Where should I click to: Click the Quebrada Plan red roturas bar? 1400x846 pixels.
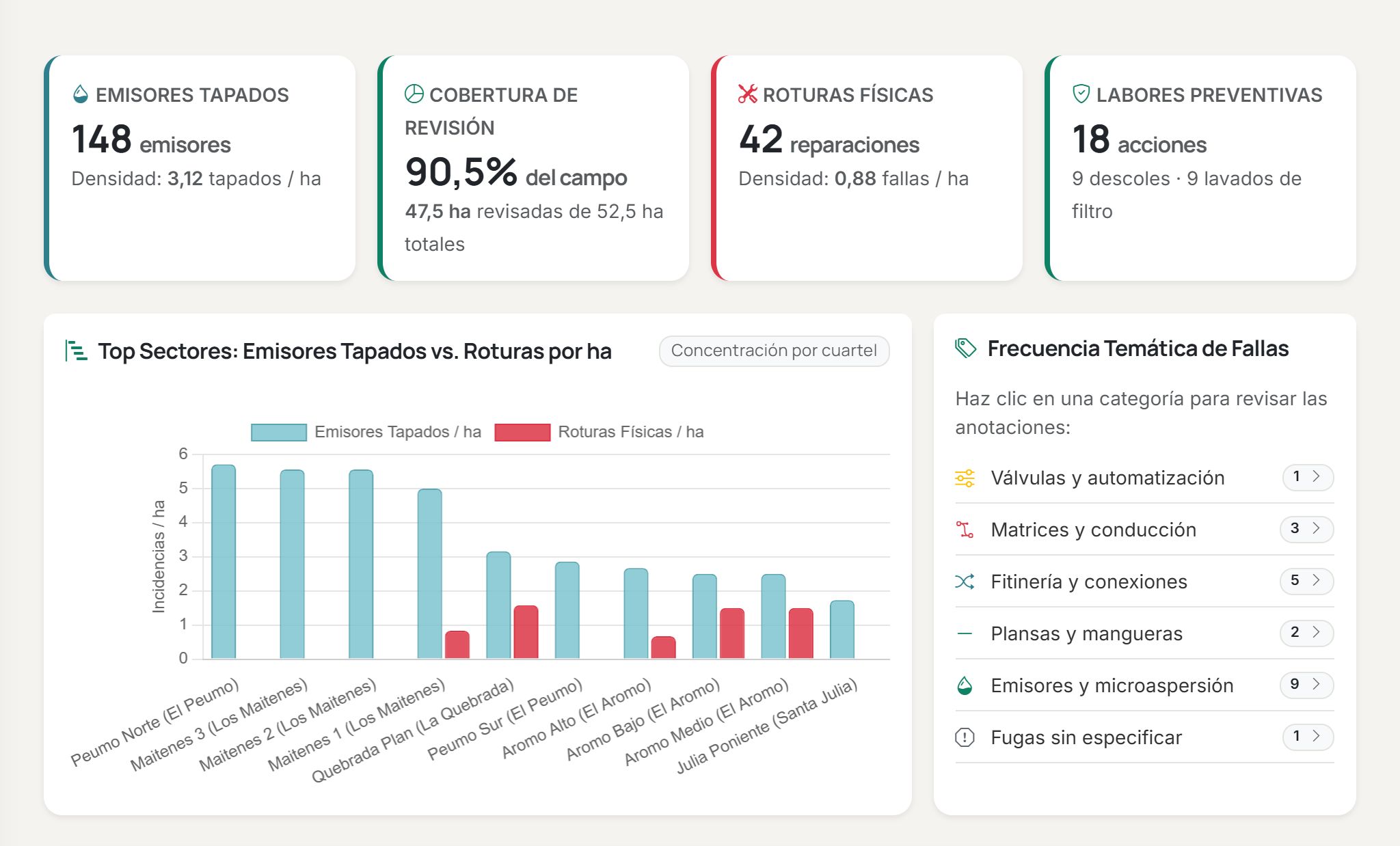[526, 632]
